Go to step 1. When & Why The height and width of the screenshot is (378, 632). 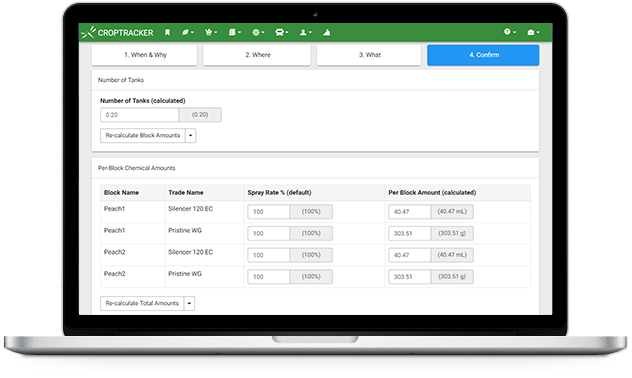click(x=145, y=55)
